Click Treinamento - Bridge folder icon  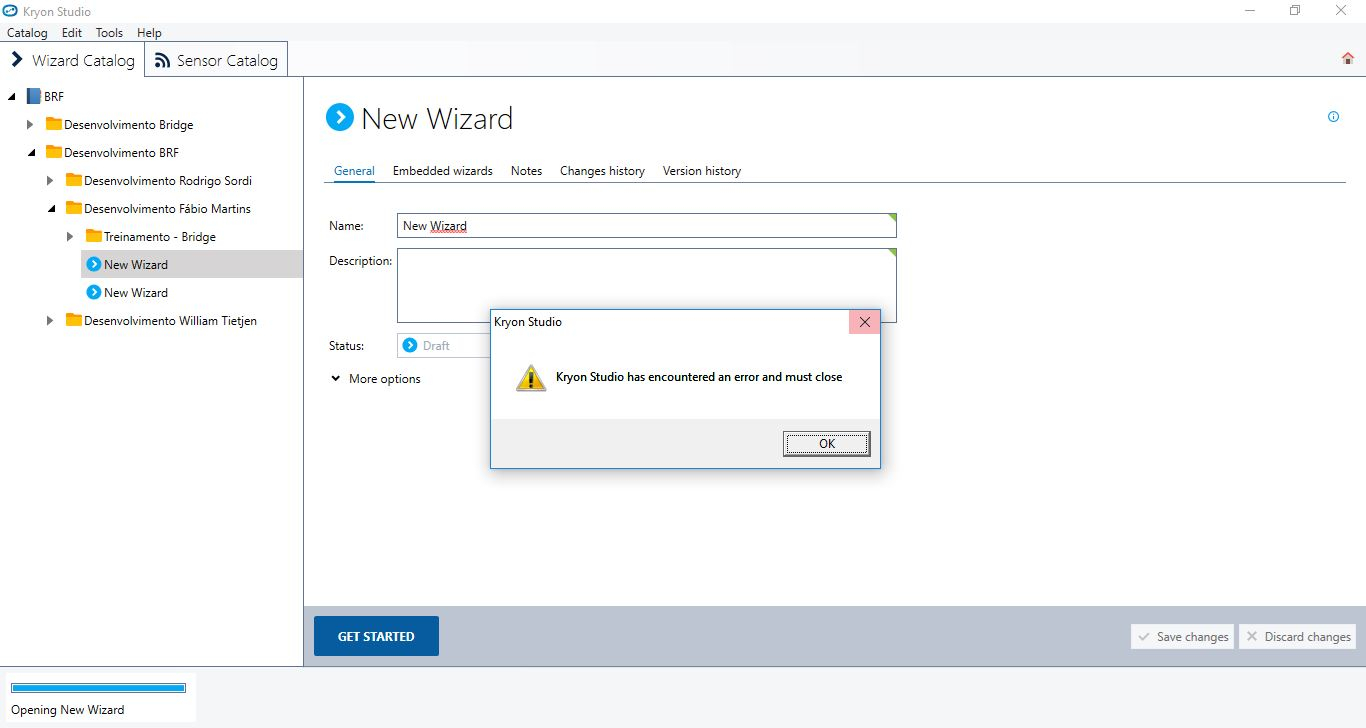point(94,236)
